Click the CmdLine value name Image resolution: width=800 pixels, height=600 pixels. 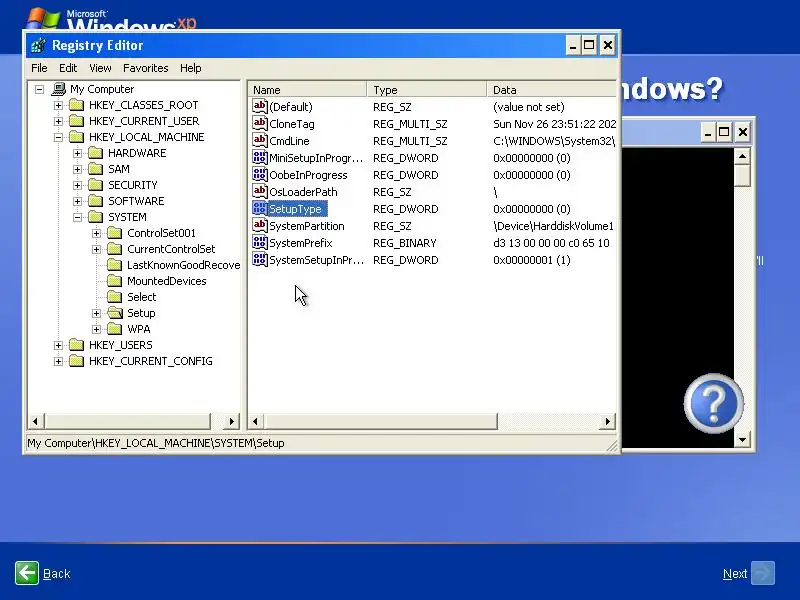(x=289, y=141)
